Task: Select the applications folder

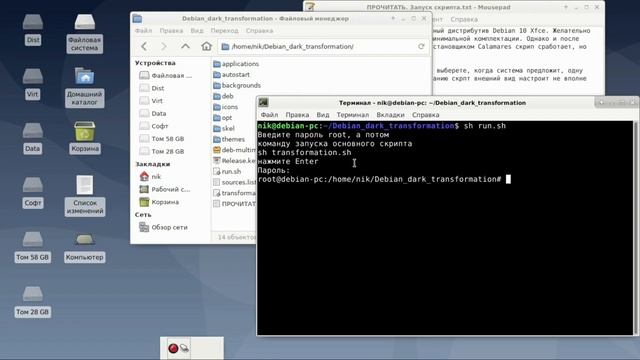Action: [236, 64]
